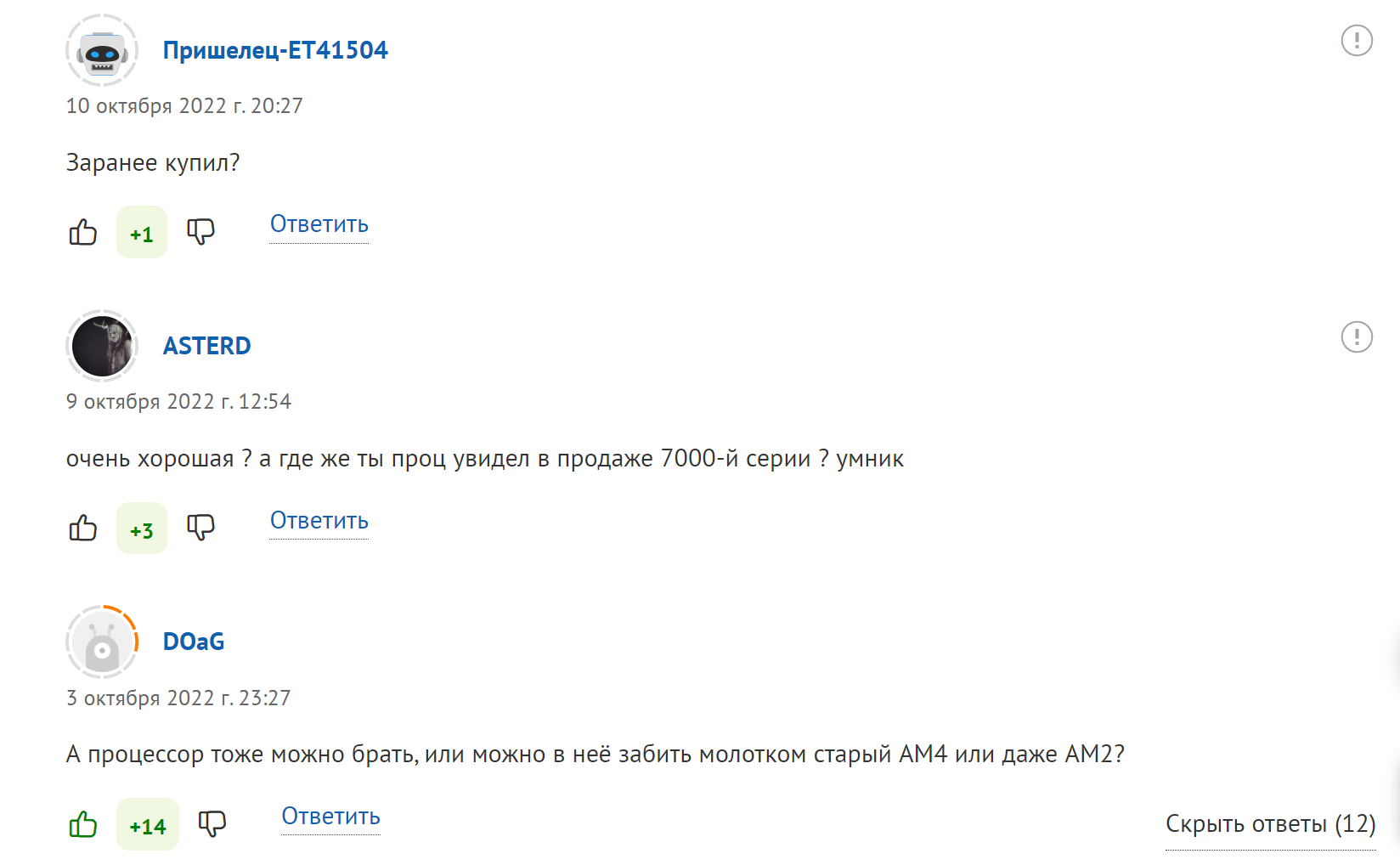Reply to DOaG's comment
The image size is (1400, 865).
[x=330, y=817]
